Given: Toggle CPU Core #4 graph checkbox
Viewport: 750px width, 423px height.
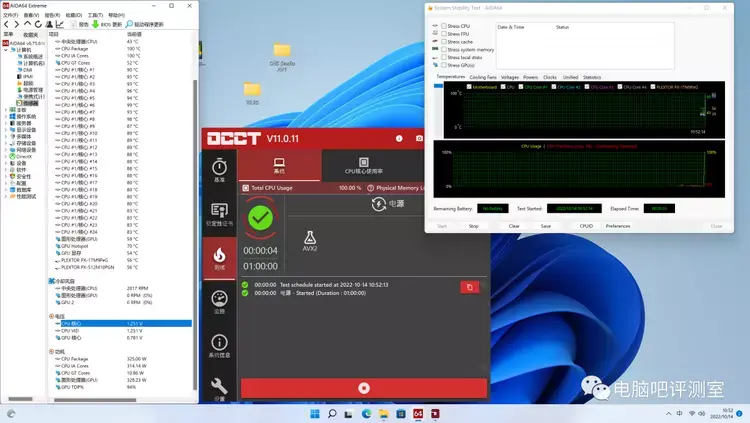Looking at the screenshot, I should click(620, 87).
